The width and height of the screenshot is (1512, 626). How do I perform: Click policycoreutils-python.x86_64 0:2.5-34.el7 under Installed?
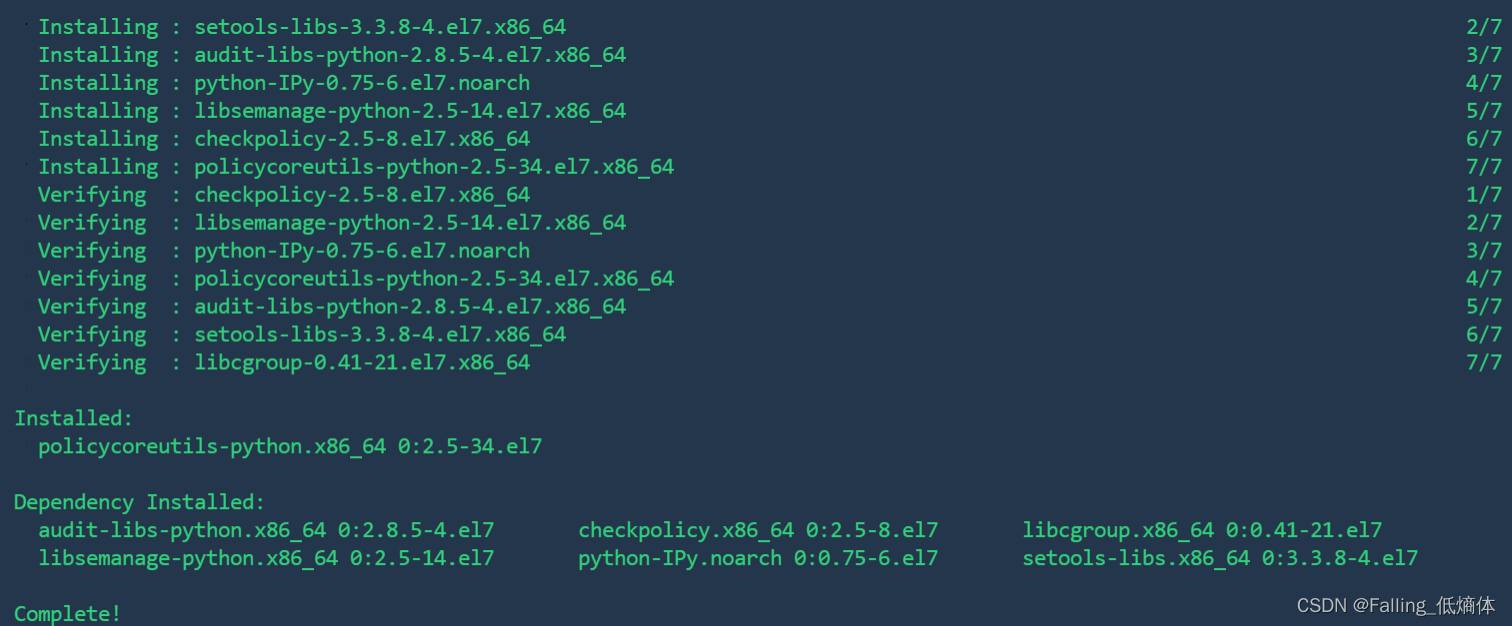(x=290, y=446)
